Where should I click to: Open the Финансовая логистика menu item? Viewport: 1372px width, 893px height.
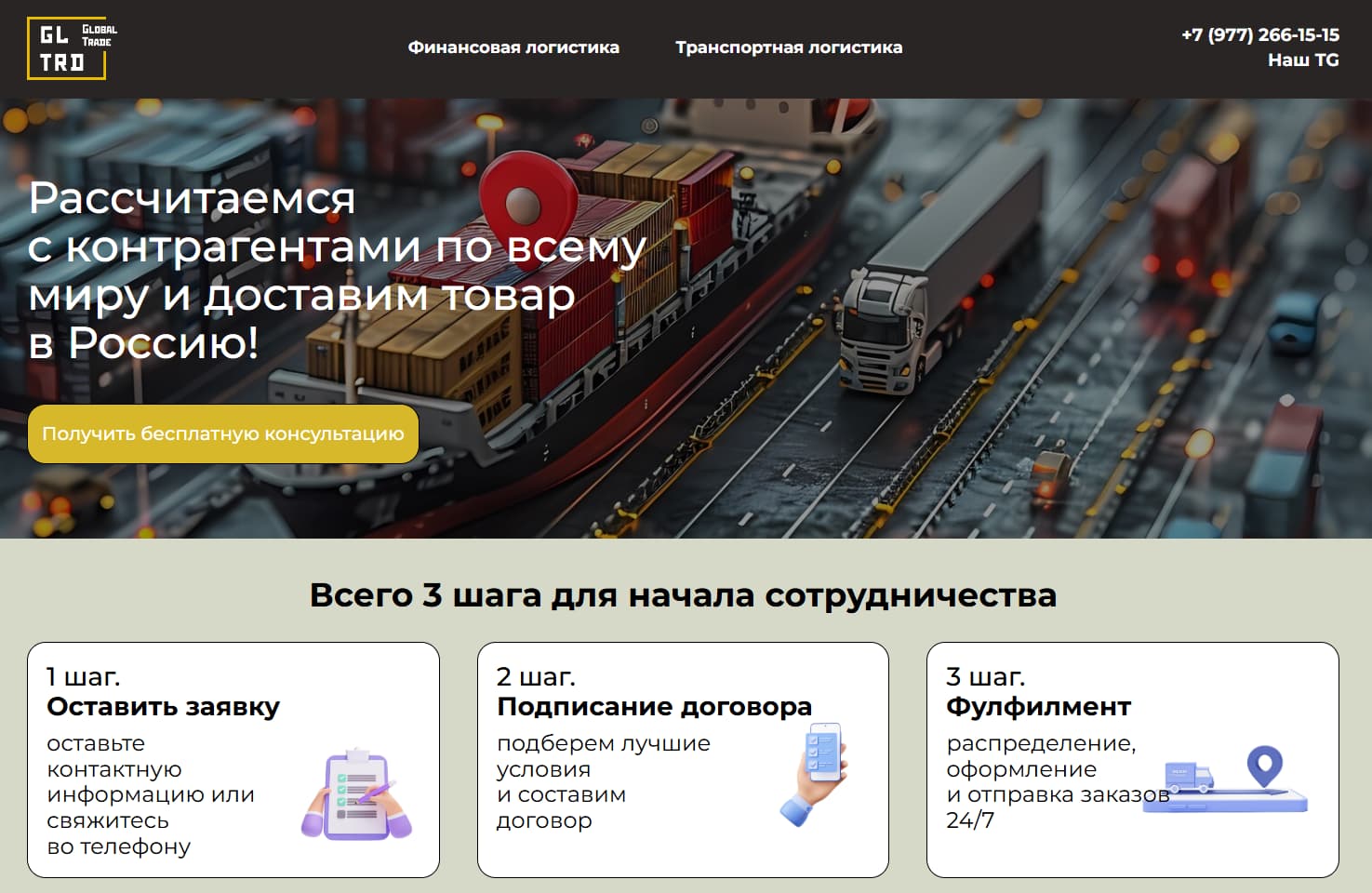tap(515, 47)
